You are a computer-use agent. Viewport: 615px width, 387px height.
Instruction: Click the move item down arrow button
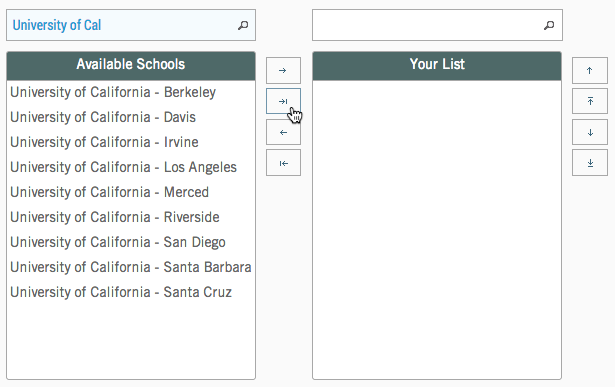590,133
